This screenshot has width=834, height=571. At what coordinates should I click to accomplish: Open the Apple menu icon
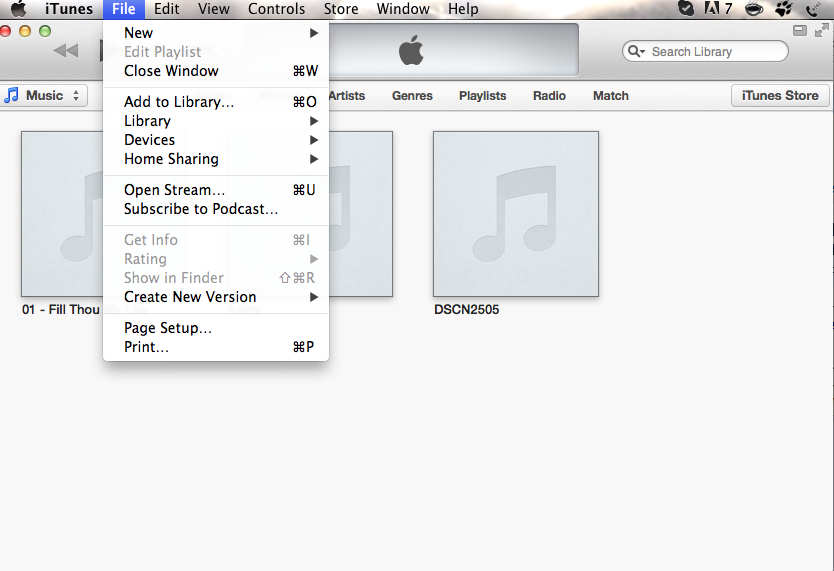[x=19, y=9]
